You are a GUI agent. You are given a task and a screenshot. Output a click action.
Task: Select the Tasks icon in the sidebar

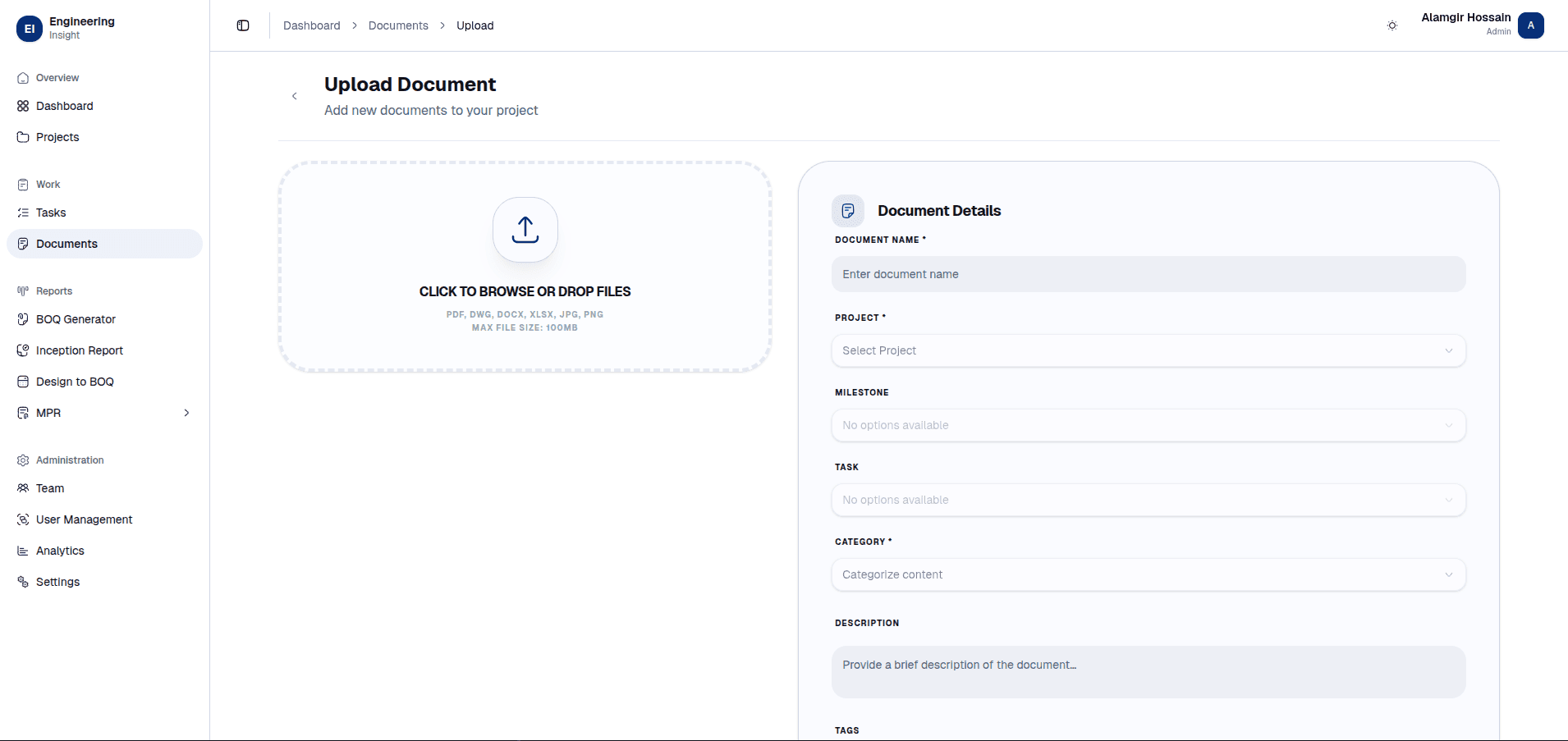[23, 213]
